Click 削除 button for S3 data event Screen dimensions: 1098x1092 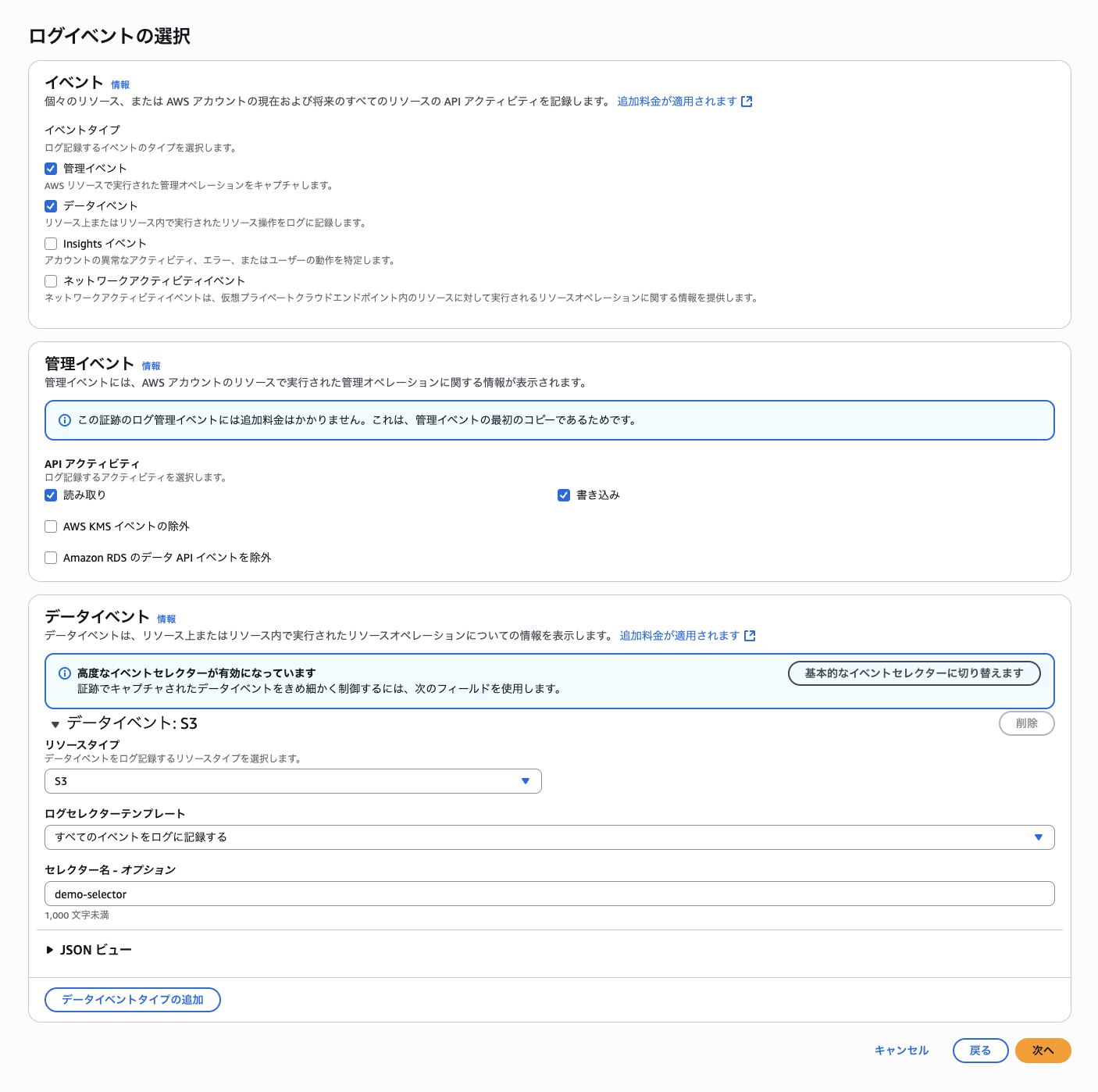[x=1027, y=723]
